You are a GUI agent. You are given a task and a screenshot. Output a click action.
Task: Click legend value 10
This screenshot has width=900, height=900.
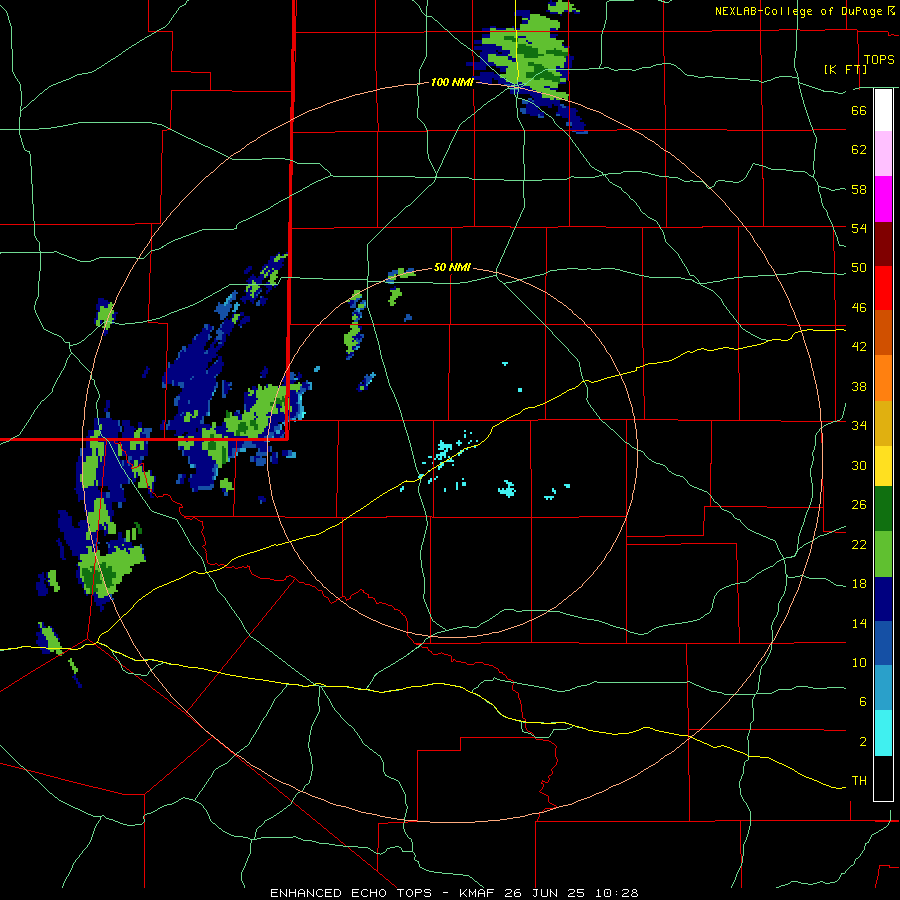[x=859, y=664]
